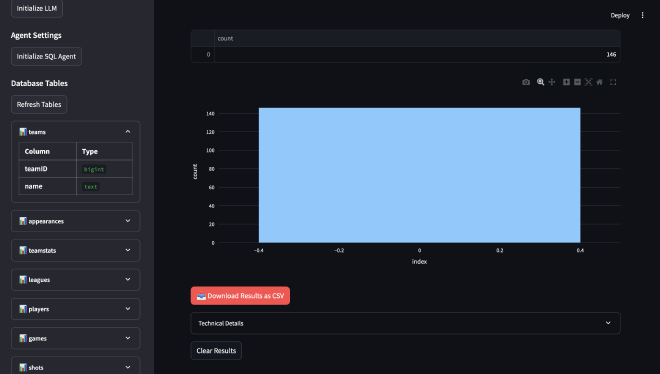The width and height of the screenshot is (660, 374).
Task: Open chart in fullscreen view
Action: [x=613, y=82]
